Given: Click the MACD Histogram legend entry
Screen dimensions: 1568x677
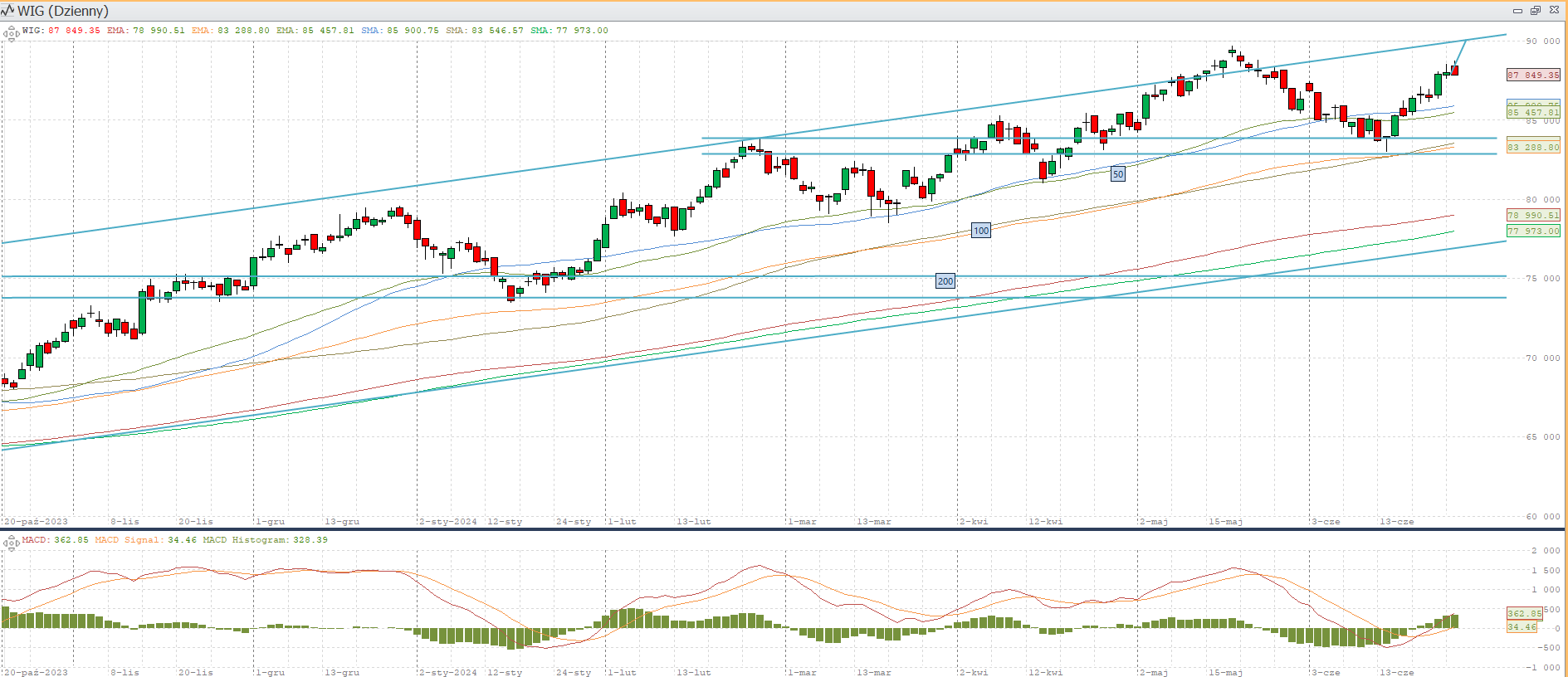Looking at the screenshot, I should click(265, 540).
